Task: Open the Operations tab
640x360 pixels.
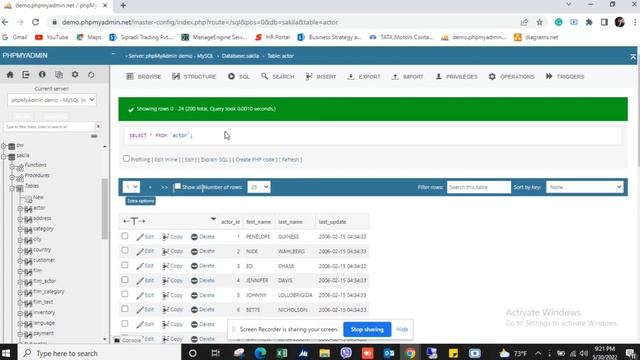Action: (511, 76)
